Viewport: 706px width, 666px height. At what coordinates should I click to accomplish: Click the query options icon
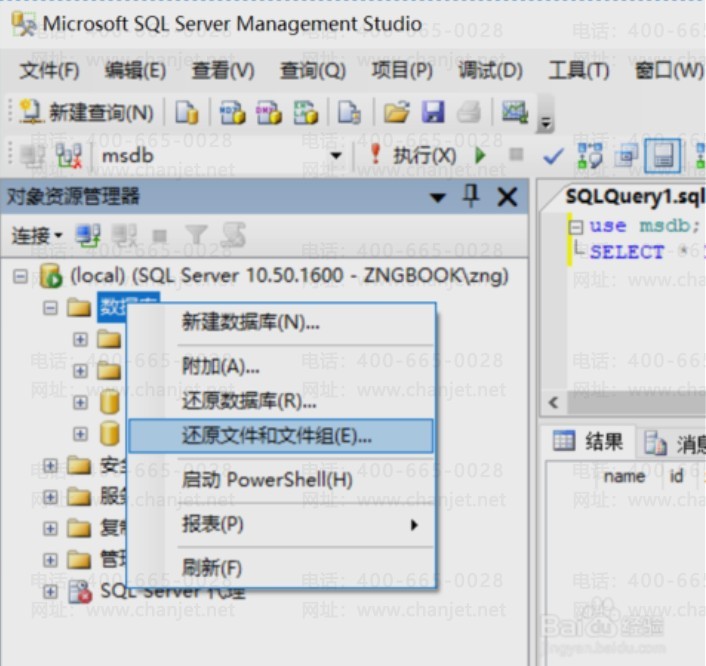click(627, 156)
